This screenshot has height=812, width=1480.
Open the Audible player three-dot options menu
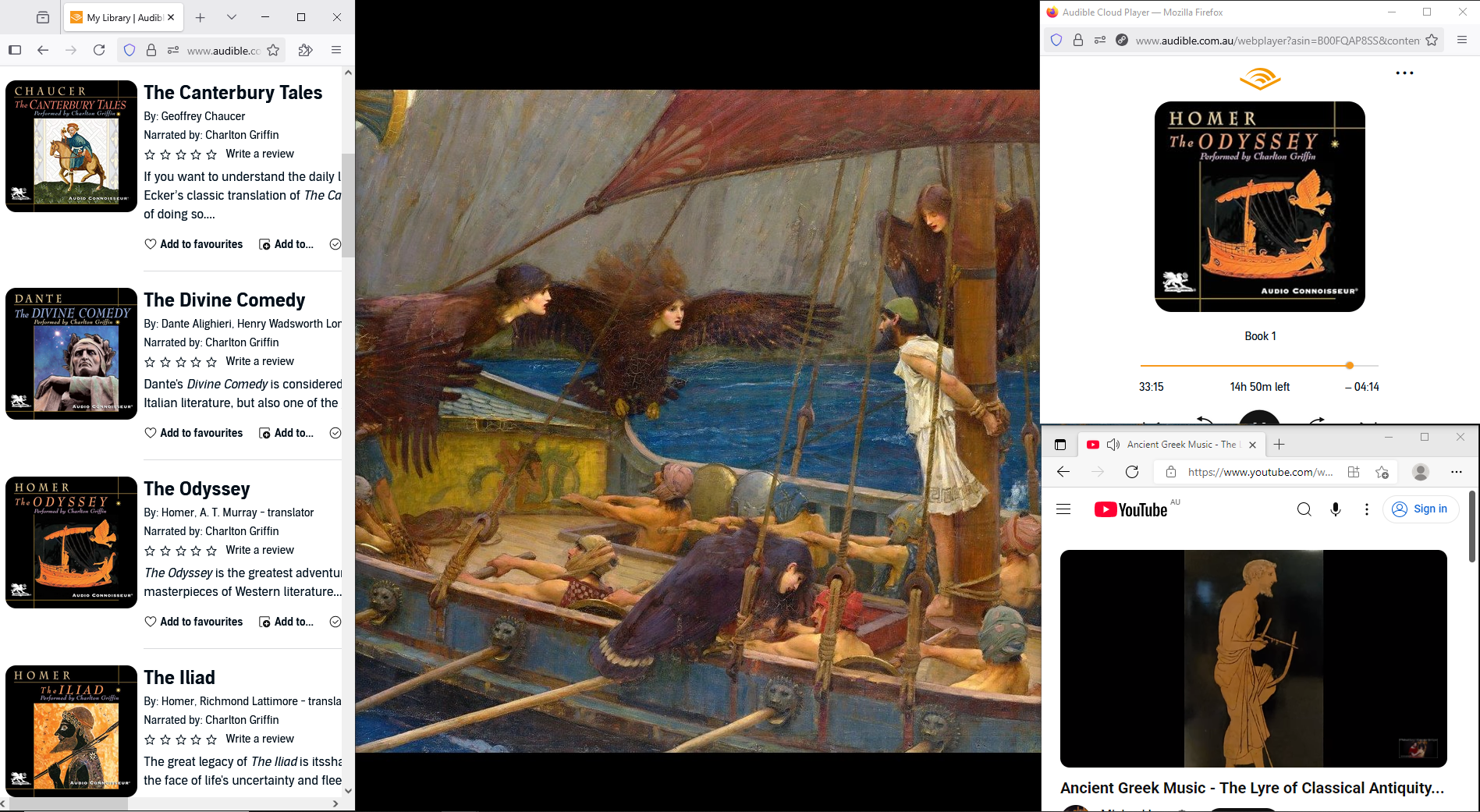1404,73
